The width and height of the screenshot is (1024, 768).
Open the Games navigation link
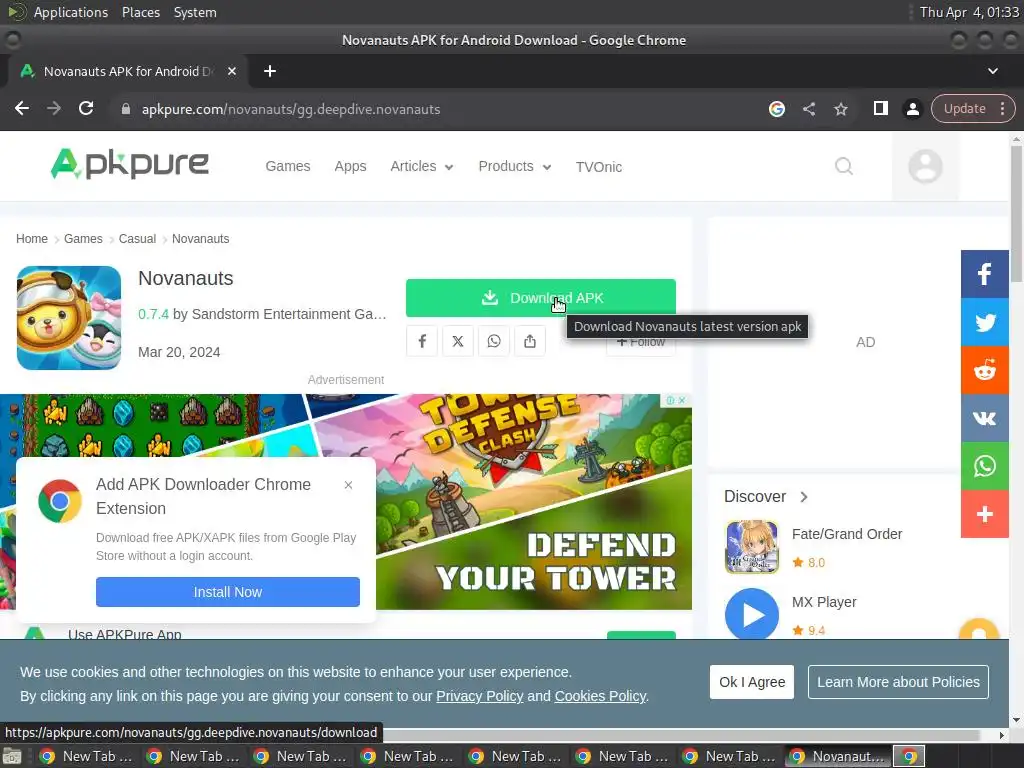pos(287,167)
